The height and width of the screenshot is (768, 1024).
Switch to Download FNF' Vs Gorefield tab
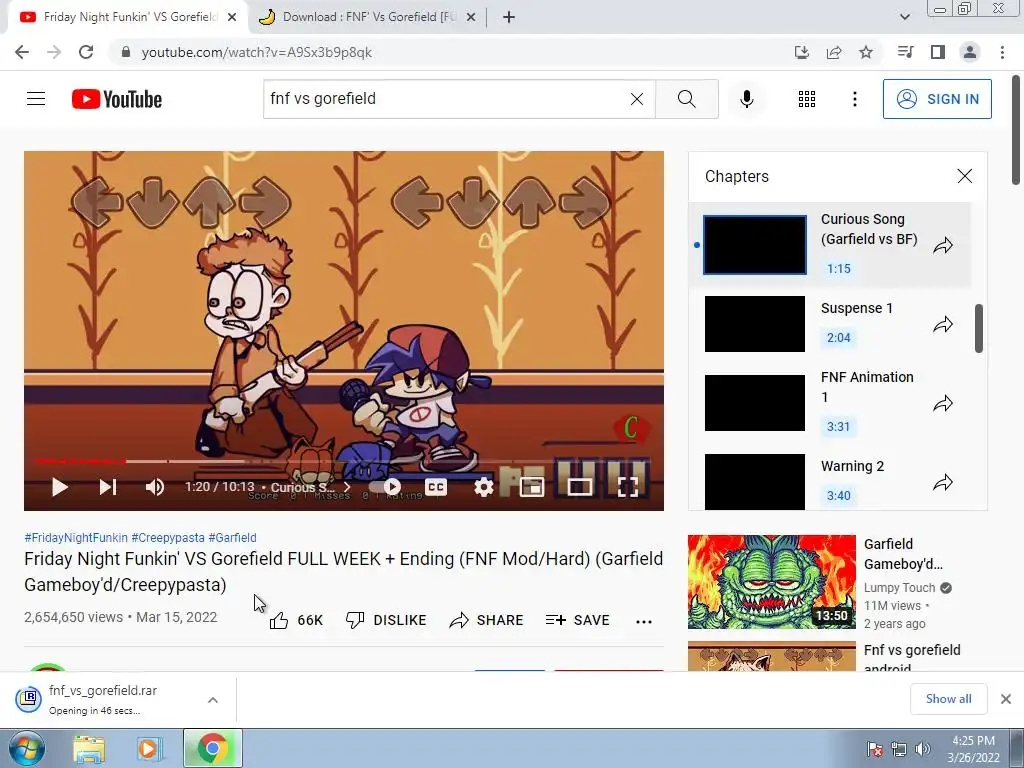pos(368,17)
